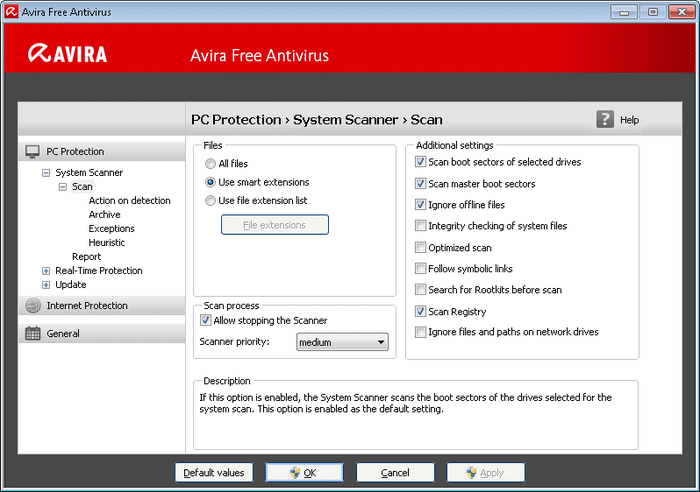Screen dimensions: 700x492
Task: Uncheck Ignore offline files
Action: [420, 204]
